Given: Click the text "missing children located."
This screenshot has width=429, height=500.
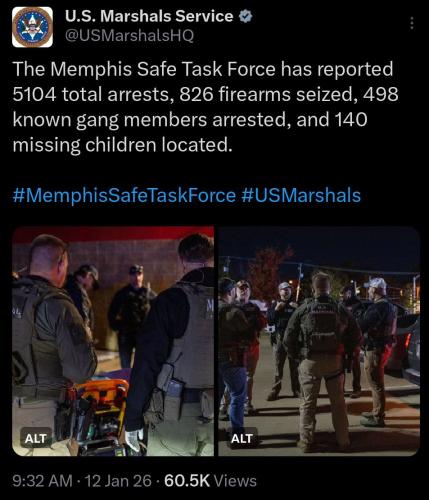Looking at the screenshot, I should pyautogui.click(x=122, y=145).
